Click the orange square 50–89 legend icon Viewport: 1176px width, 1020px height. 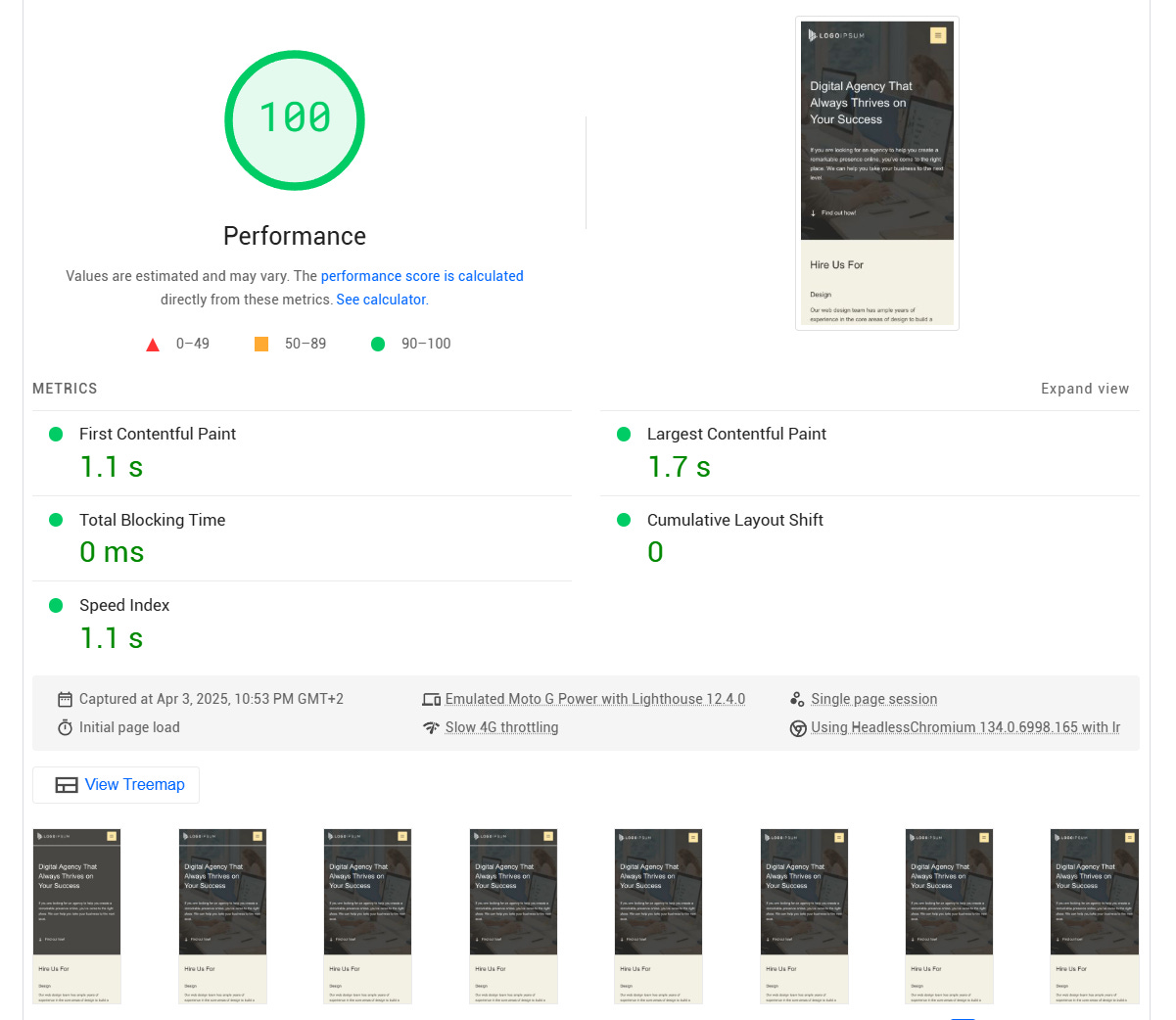pyautogui.click(x=261, y=344)
